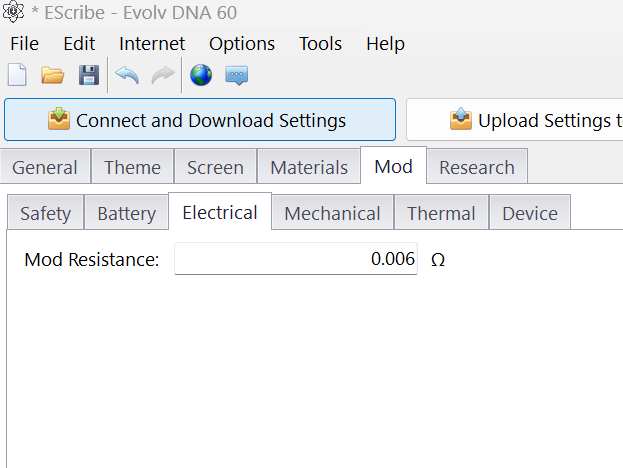Open the Internet menu

152,44
